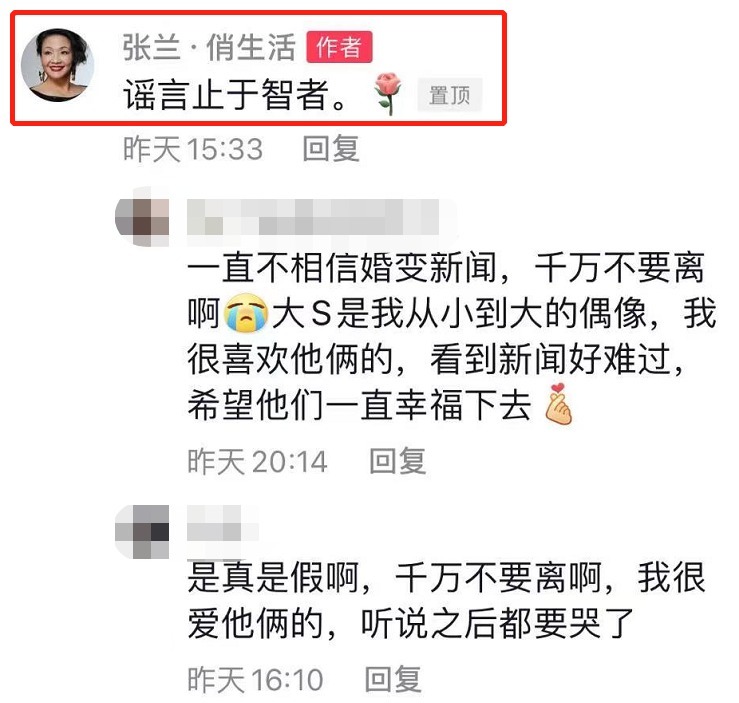Tap the 昨天 15:33 timestamp
Viewport: 739px width, 703px height.
pyautogui.click(x=193, y=149)
